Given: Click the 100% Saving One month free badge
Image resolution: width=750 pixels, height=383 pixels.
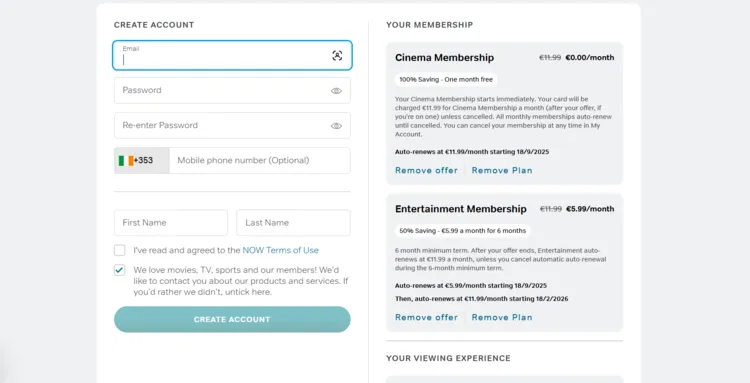Looking at the screenshot, I should (x=446, y=79).
